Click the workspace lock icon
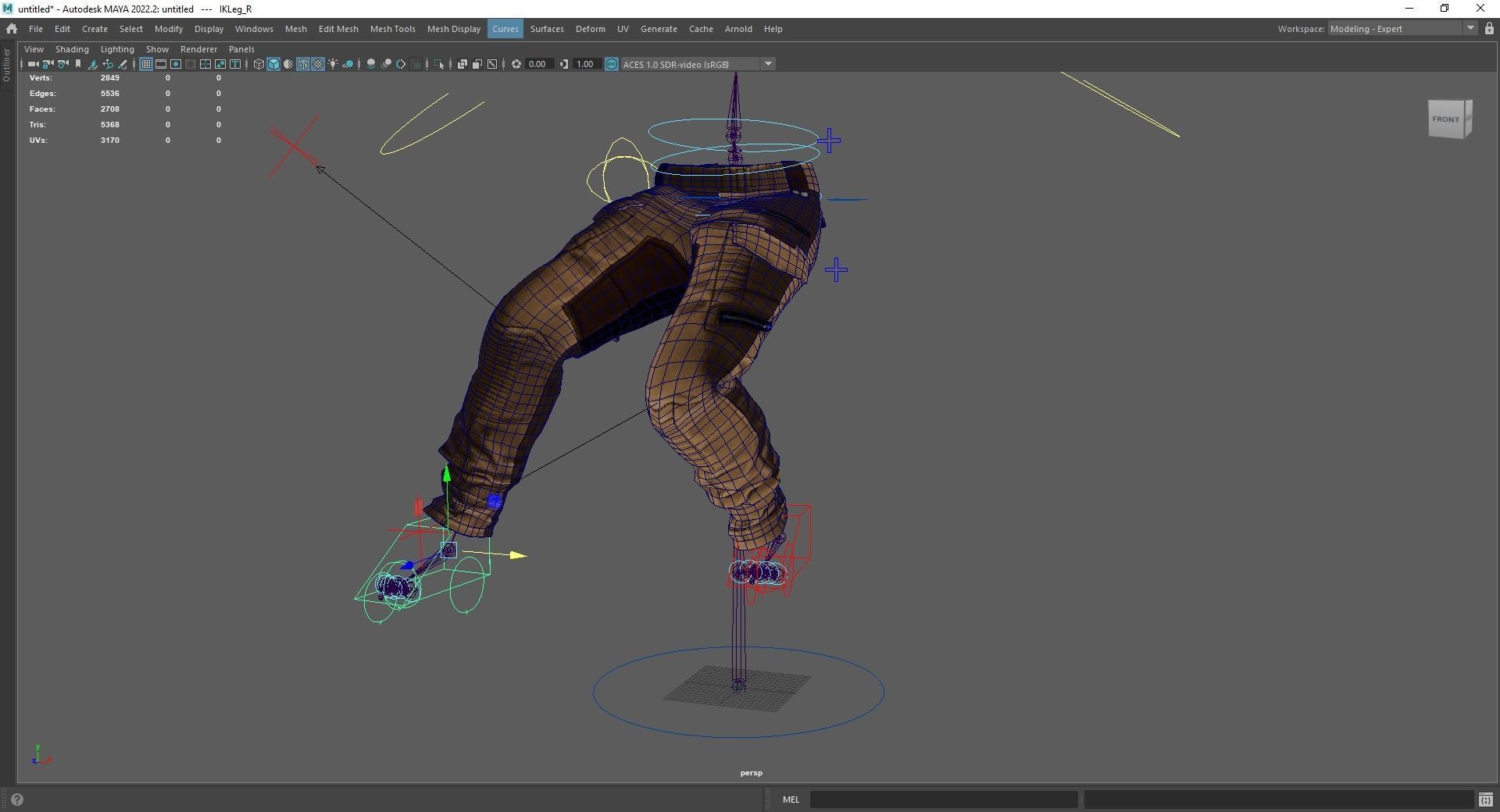The image size is (1500, 812). point(1489,29)
